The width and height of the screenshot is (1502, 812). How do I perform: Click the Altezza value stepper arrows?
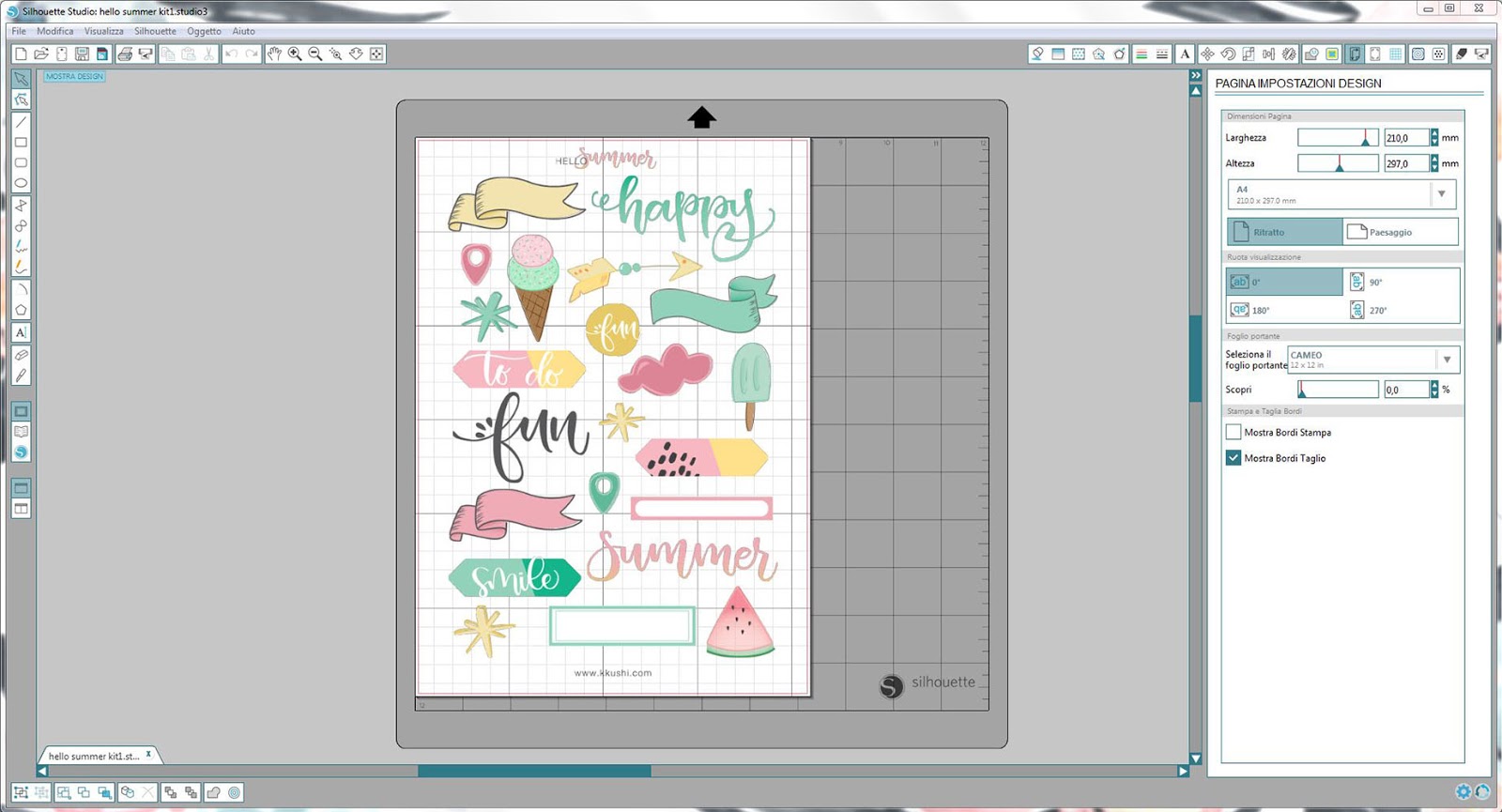[x=1434, y=163]
